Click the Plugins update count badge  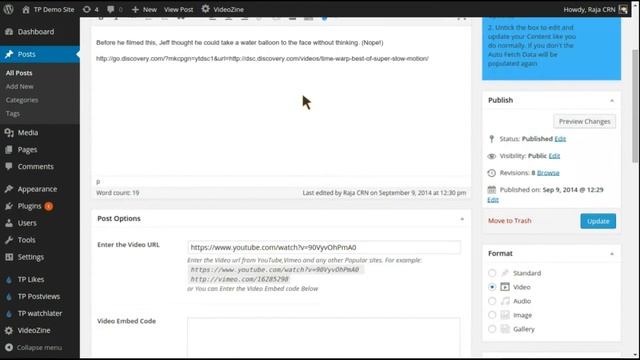(x=49, y=206)
